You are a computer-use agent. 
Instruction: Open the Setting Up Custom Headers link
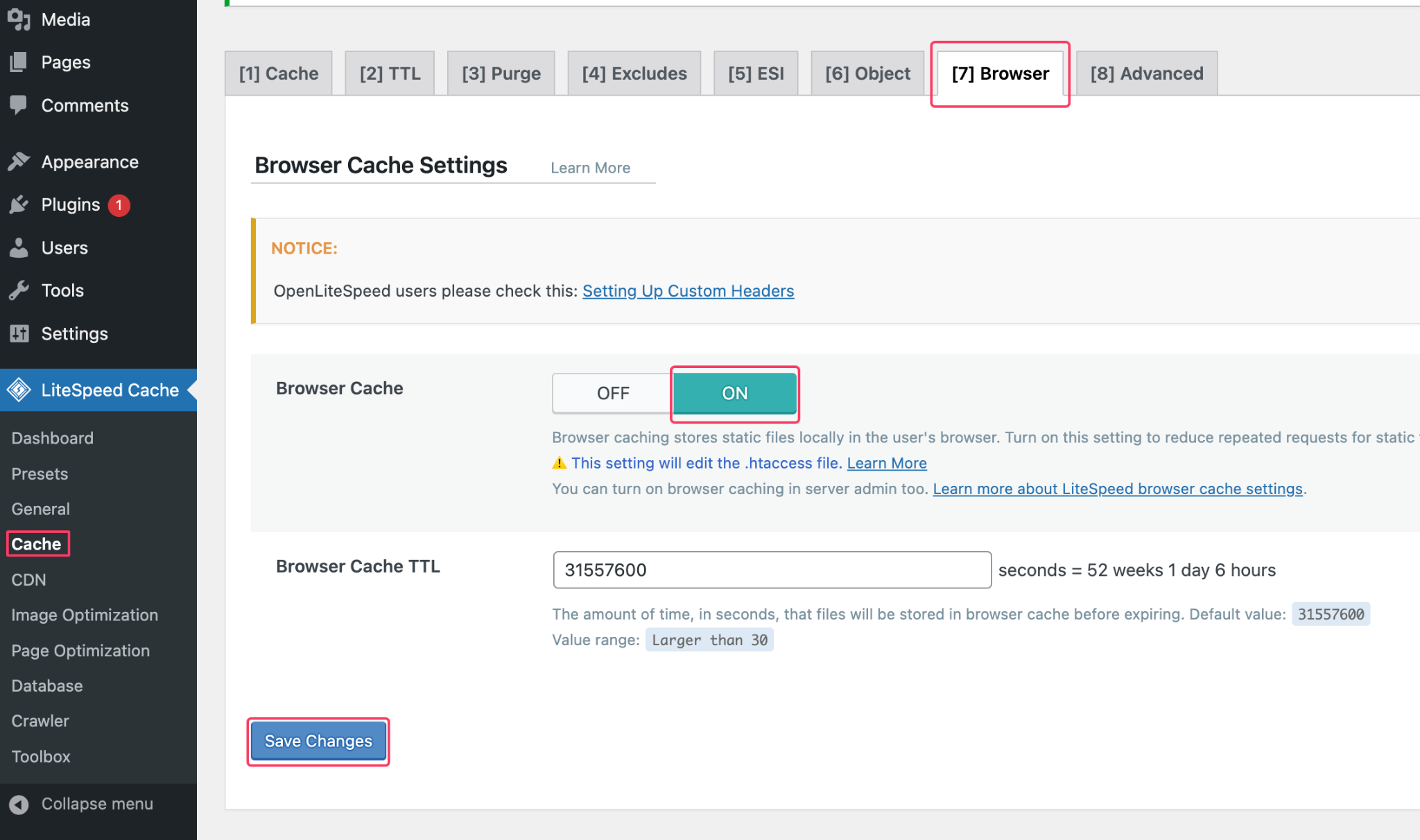688,291
